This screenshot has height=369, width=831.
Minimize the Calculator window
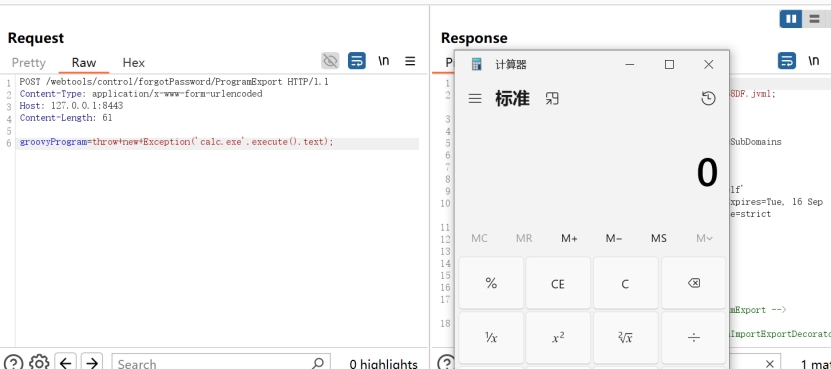(x=630, y=64)
